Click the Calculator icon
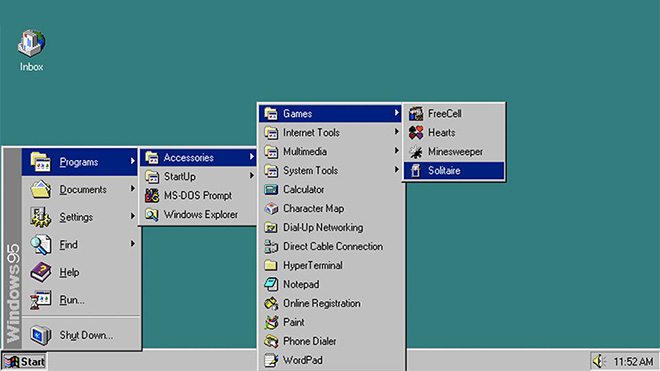The width and height of the screenshot is (660, 371). (271, 190)
